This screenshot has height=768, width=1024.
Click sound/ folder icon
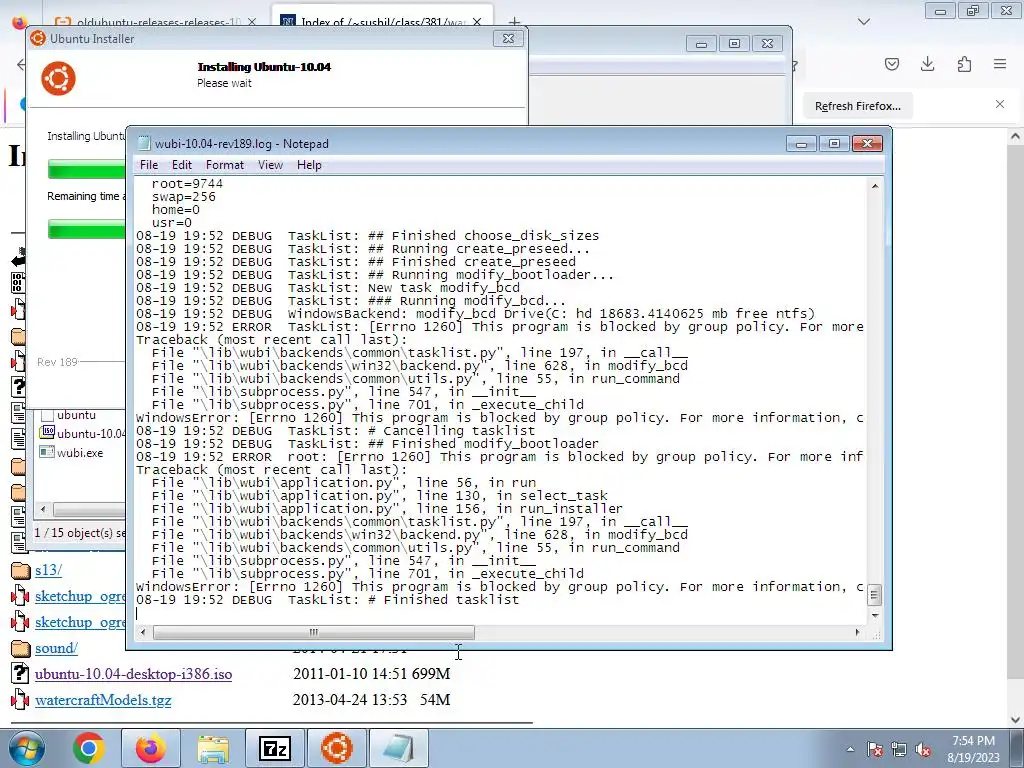(21, 648)
